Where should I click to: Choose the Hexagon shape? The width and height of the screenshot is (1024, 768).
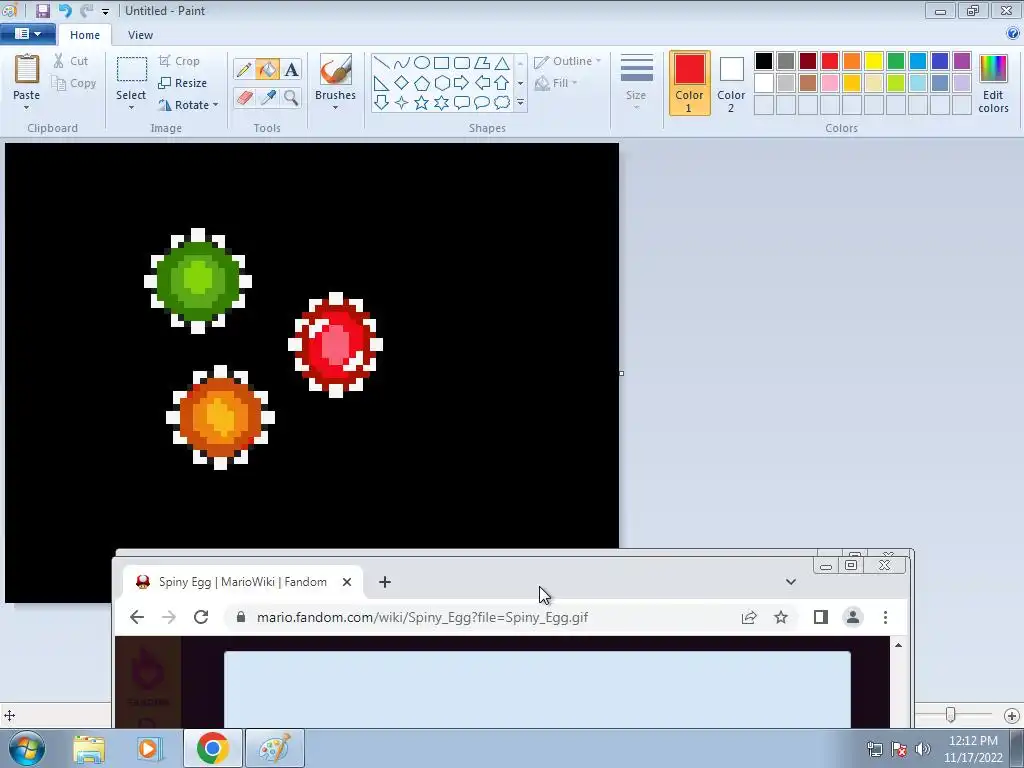coord(441,83)
